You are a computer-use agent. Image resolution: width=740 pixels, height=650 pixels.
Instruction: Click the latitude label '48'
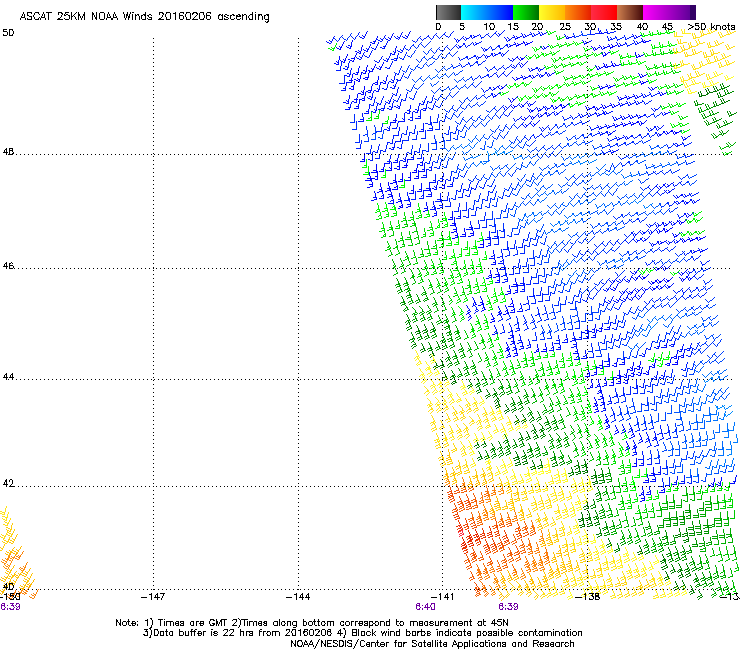[8, 152]
